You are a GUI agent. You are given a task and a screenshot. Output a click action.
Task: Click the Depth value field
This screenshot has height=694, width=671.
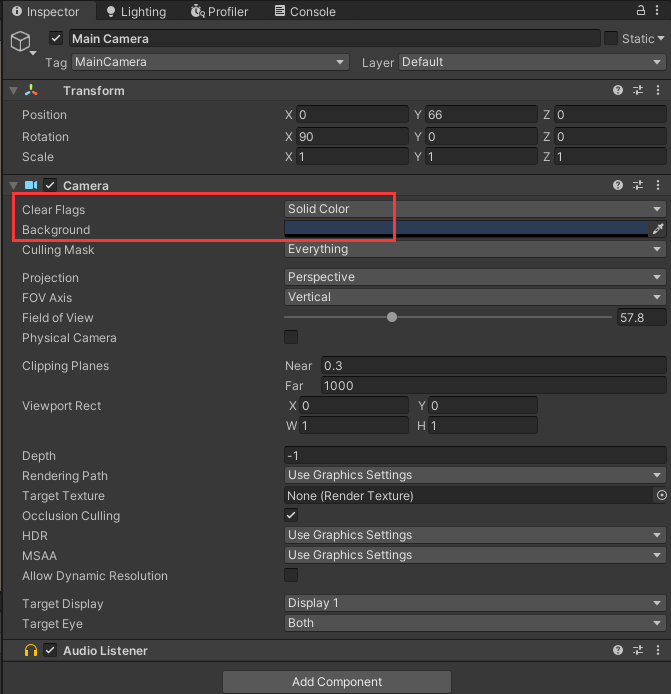(x=475, y=455)
